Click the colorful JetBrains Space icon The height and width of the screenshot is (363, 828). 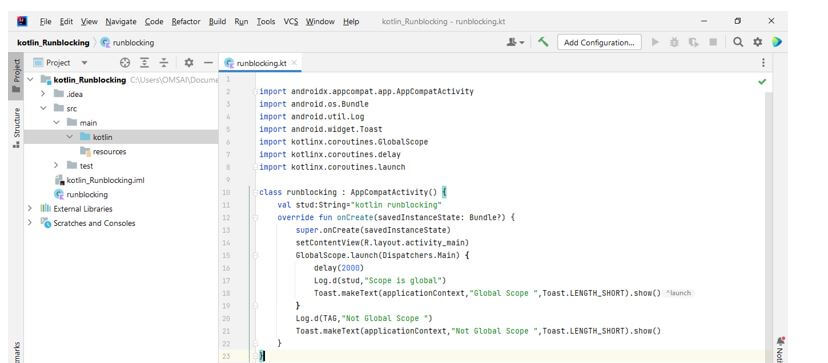(777, 42)
